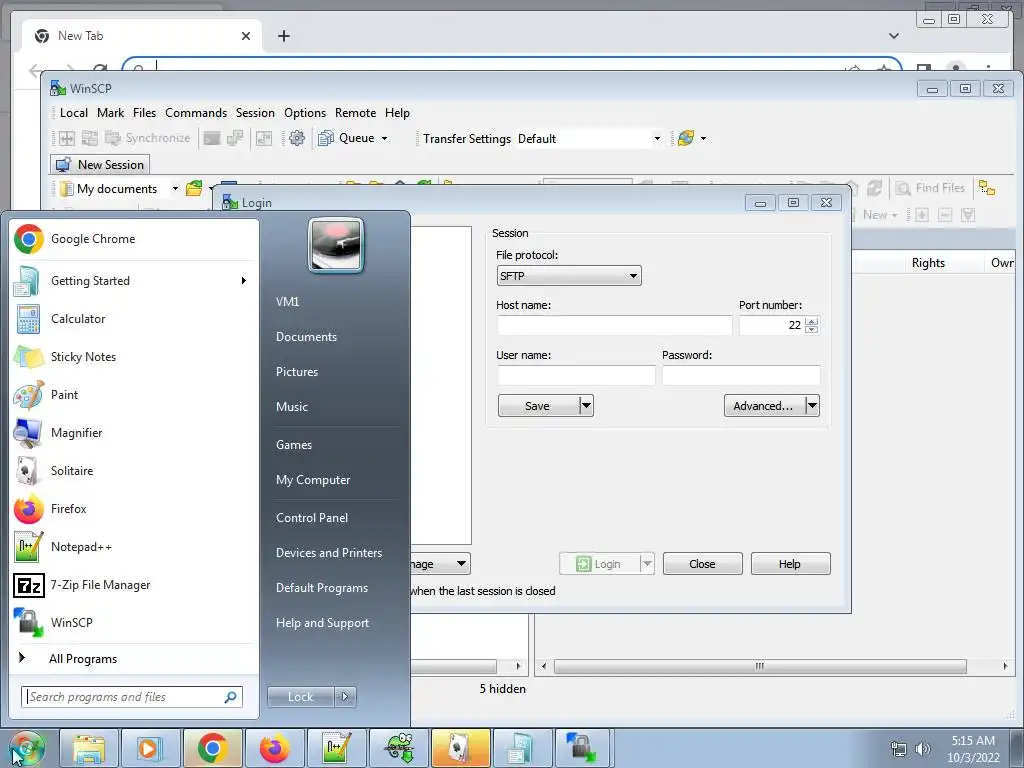
Task: Expand the Queue dropdown arrow
Action: (x=385, y=138)
